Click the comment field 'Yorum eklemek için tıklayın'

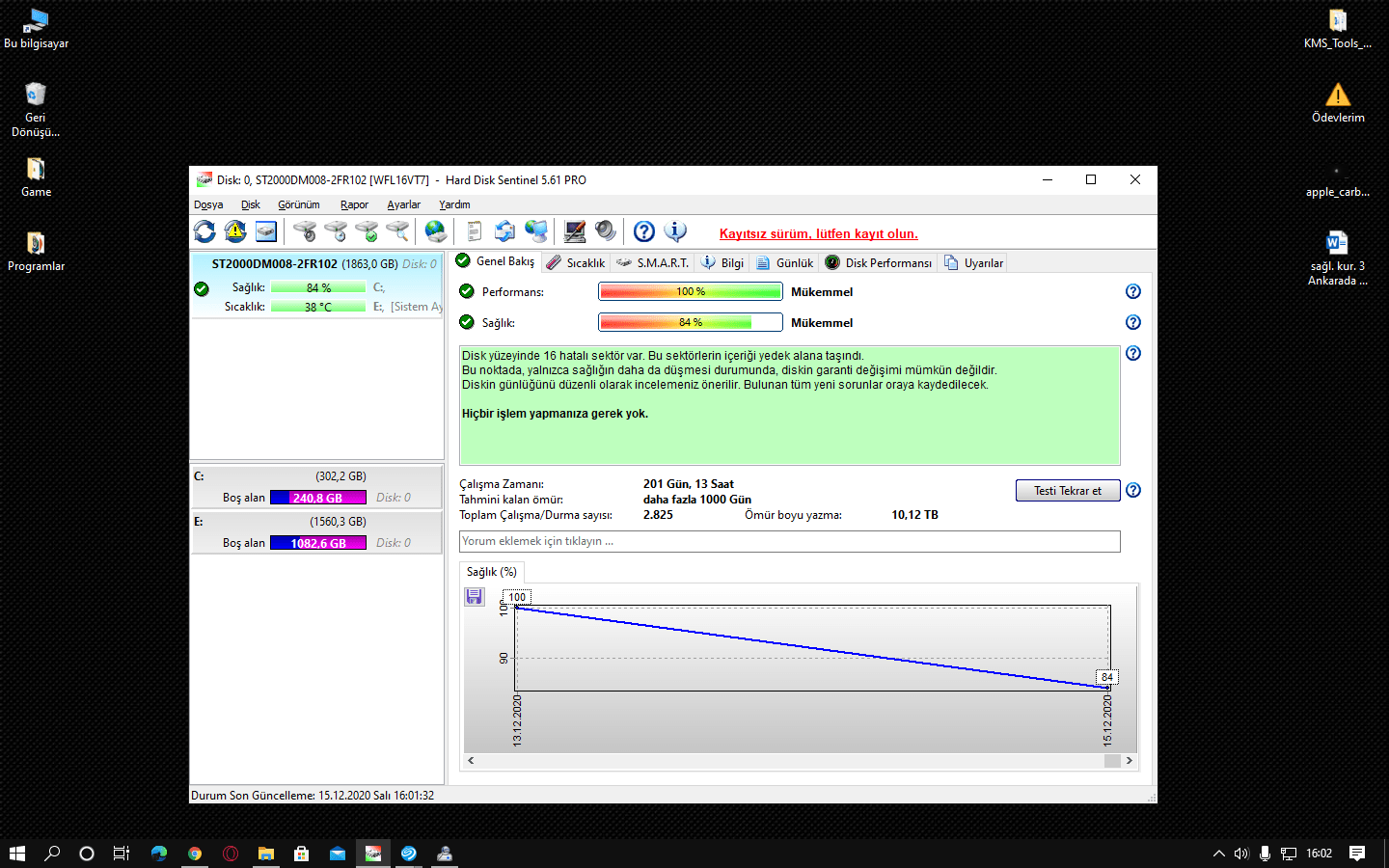[790, 541]
